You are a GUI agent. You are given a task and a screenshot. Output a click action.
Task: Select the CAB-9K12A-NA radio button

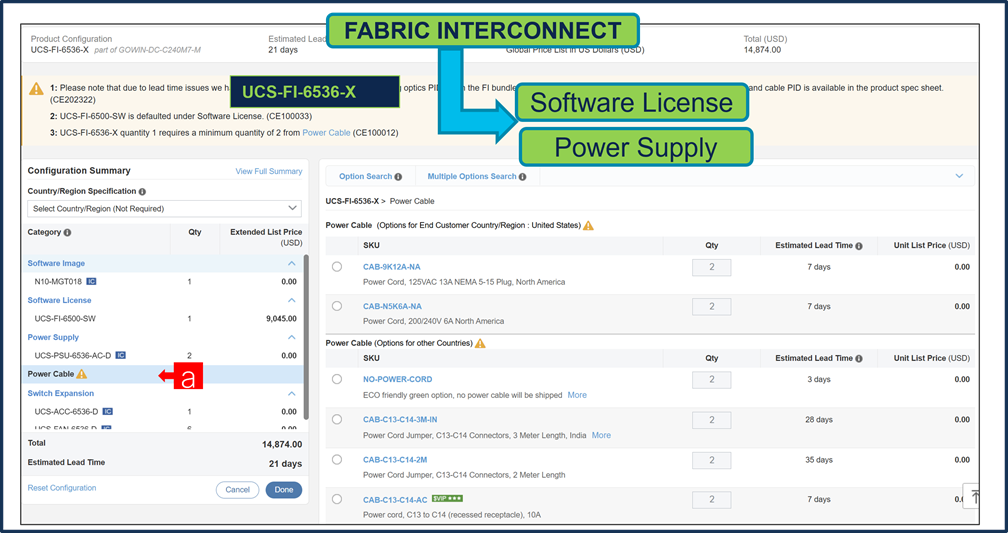[x=337, y=267]
